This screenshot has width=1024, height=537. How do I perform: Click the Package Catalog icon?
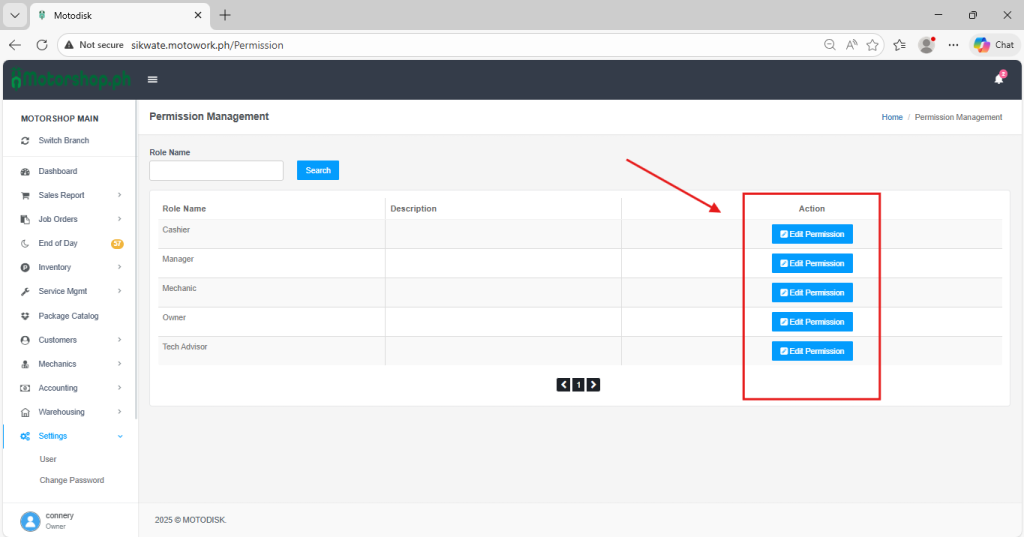pyautogui.click(x=25, y=316)
